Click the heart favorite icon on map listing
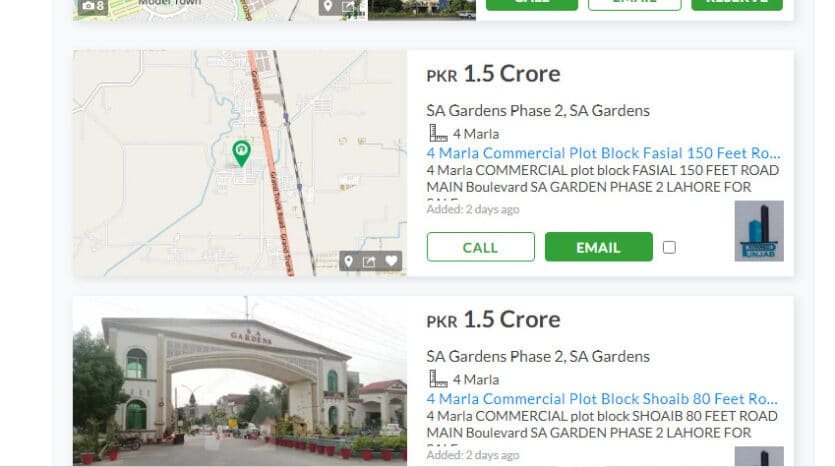 (x=391, y=261)
